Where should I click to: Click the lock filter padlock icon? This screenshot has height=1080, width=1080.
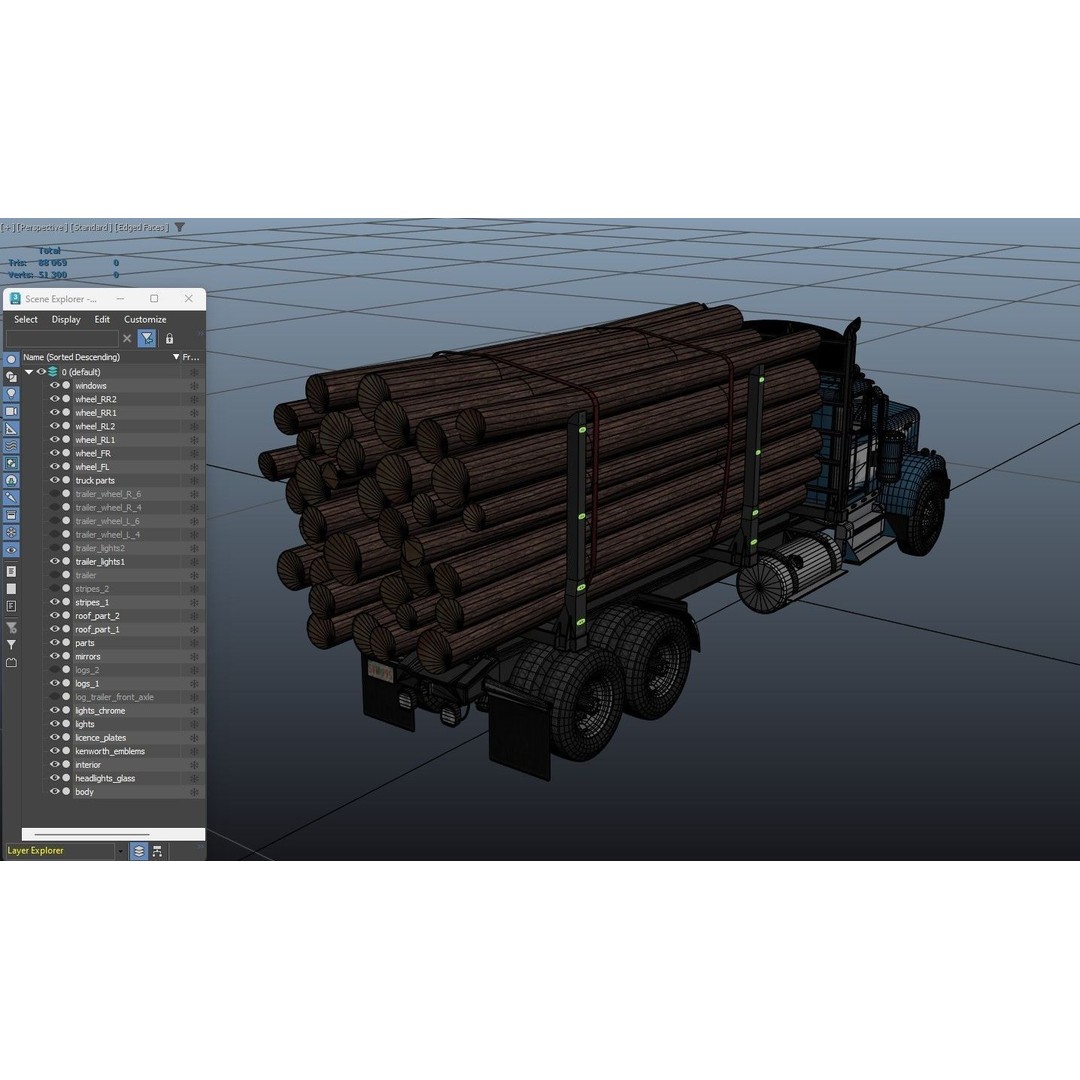point(169,339)
